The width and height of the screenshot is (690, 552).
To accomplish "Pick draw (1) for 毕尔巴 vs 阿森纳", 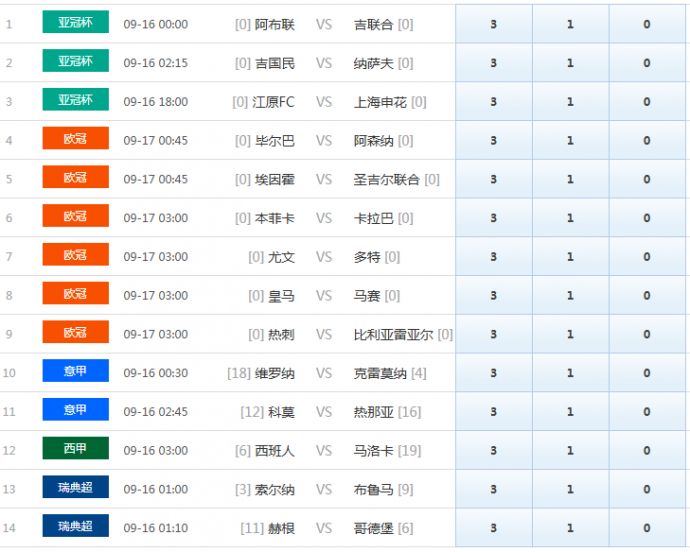I will pyautogui.click(x=570, y=141).
